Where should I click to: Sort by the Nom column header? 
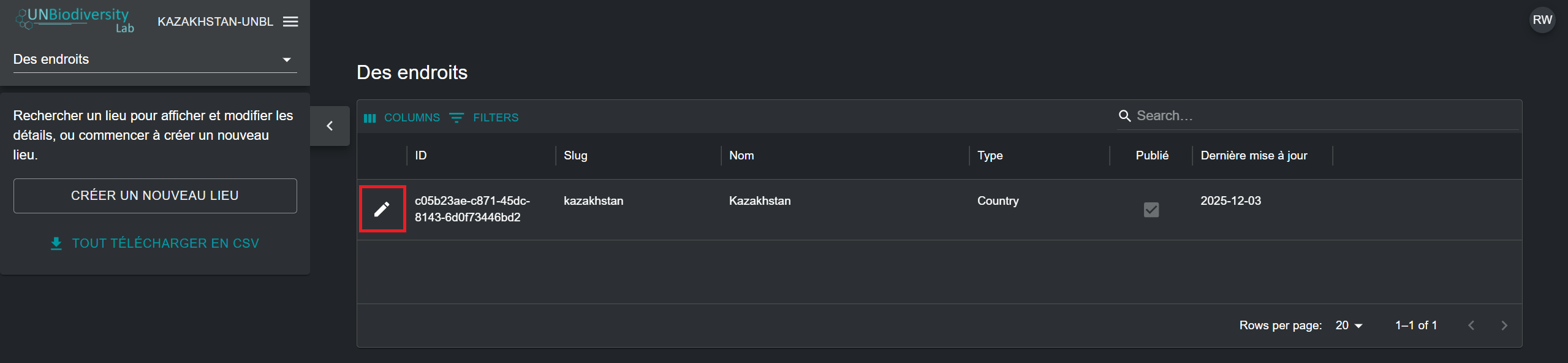click(741, 156)
